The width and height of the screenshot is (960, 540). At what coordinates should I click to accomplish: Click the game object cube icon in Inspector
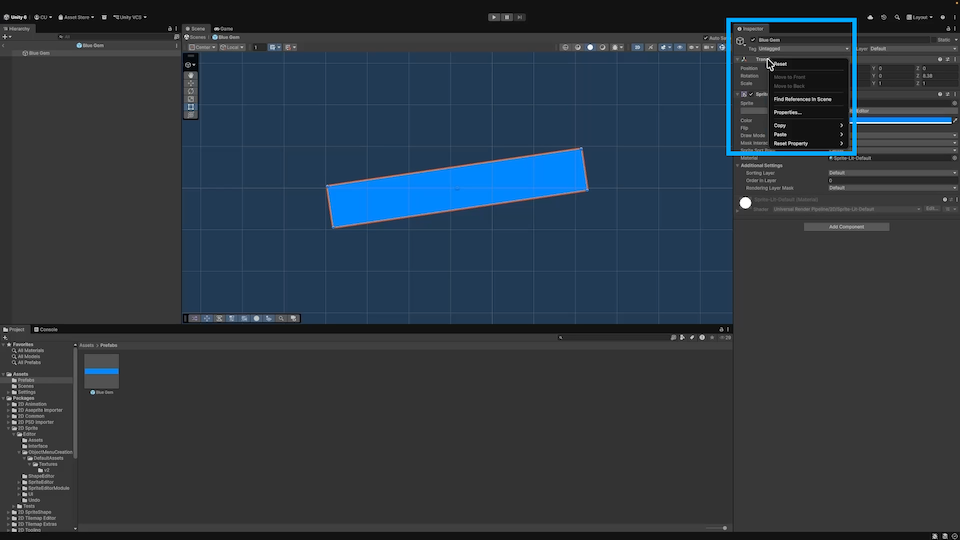pos(740,41)
